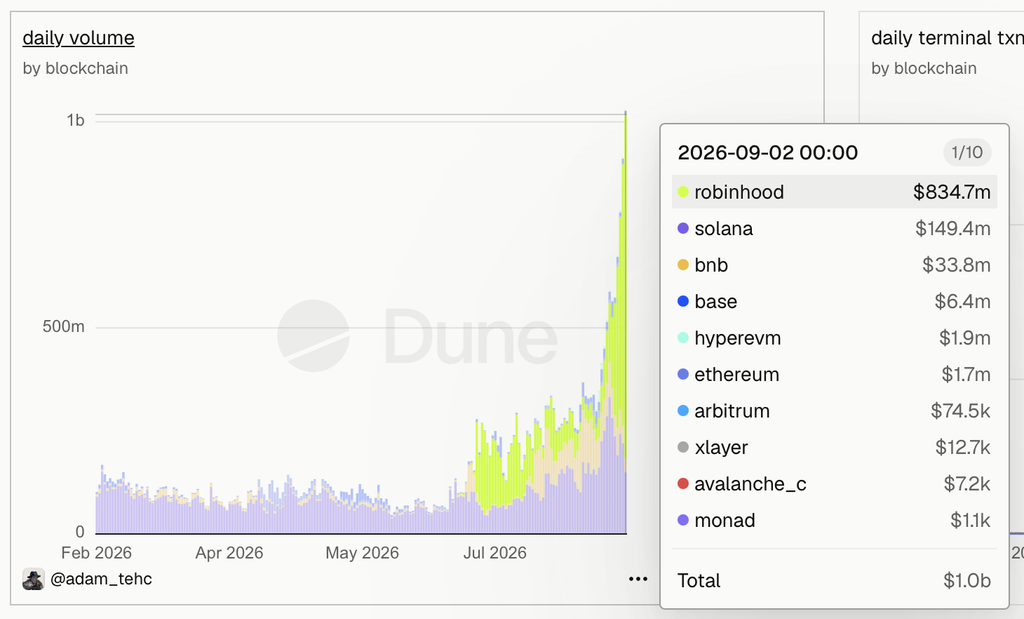Click the Total row in tooltip
The height and width of the screenshot is (619, 1024).
[x=834, y=580]
